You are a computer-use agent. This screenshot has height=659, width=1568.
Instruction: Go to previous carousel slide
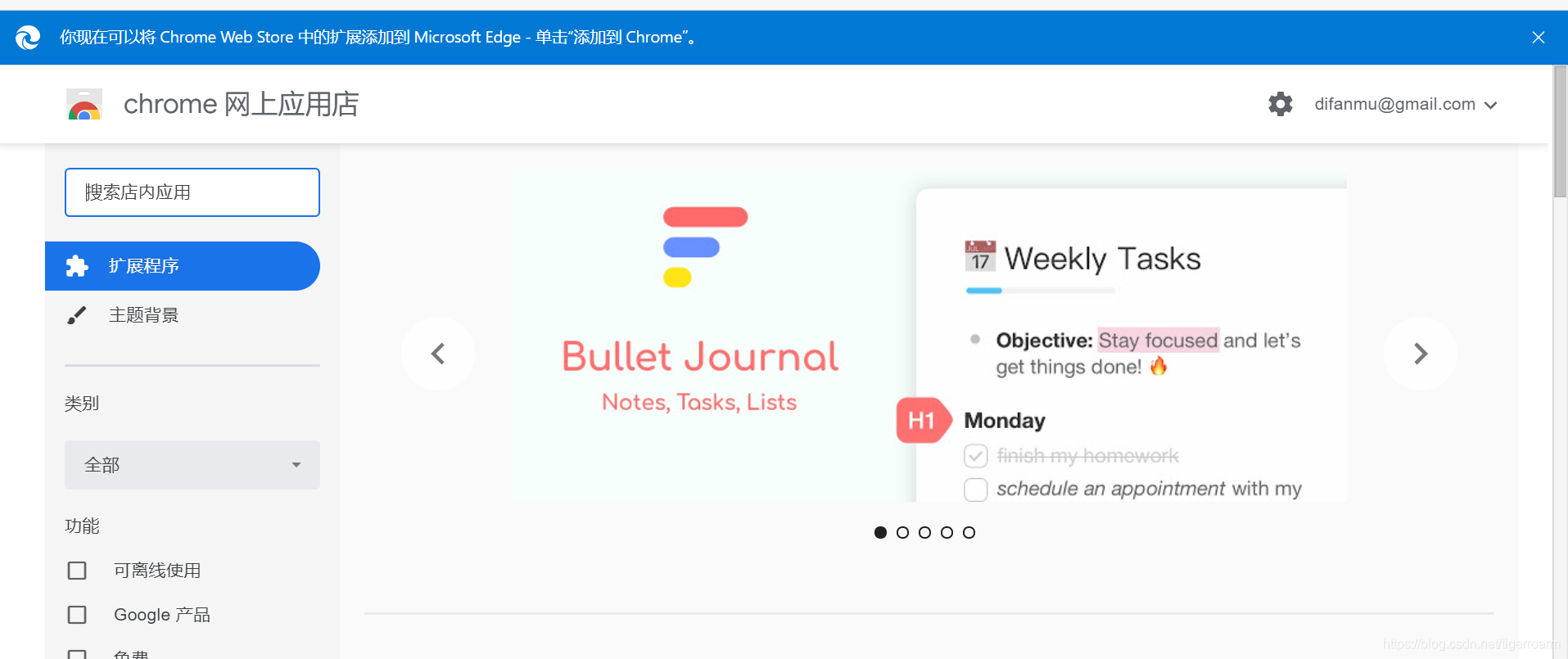tap(438, 354)
